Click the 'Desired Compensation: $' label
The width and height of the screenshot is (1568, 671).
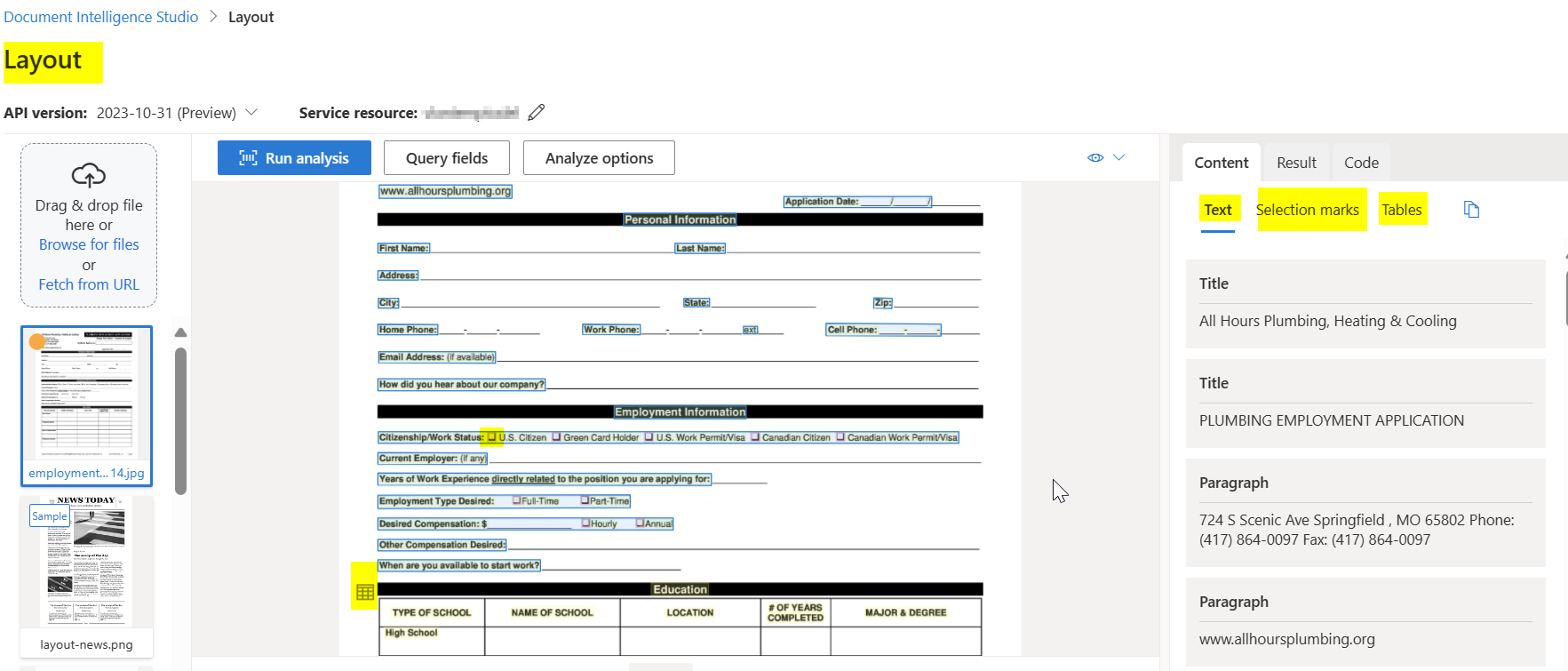[x=434, y=523]
